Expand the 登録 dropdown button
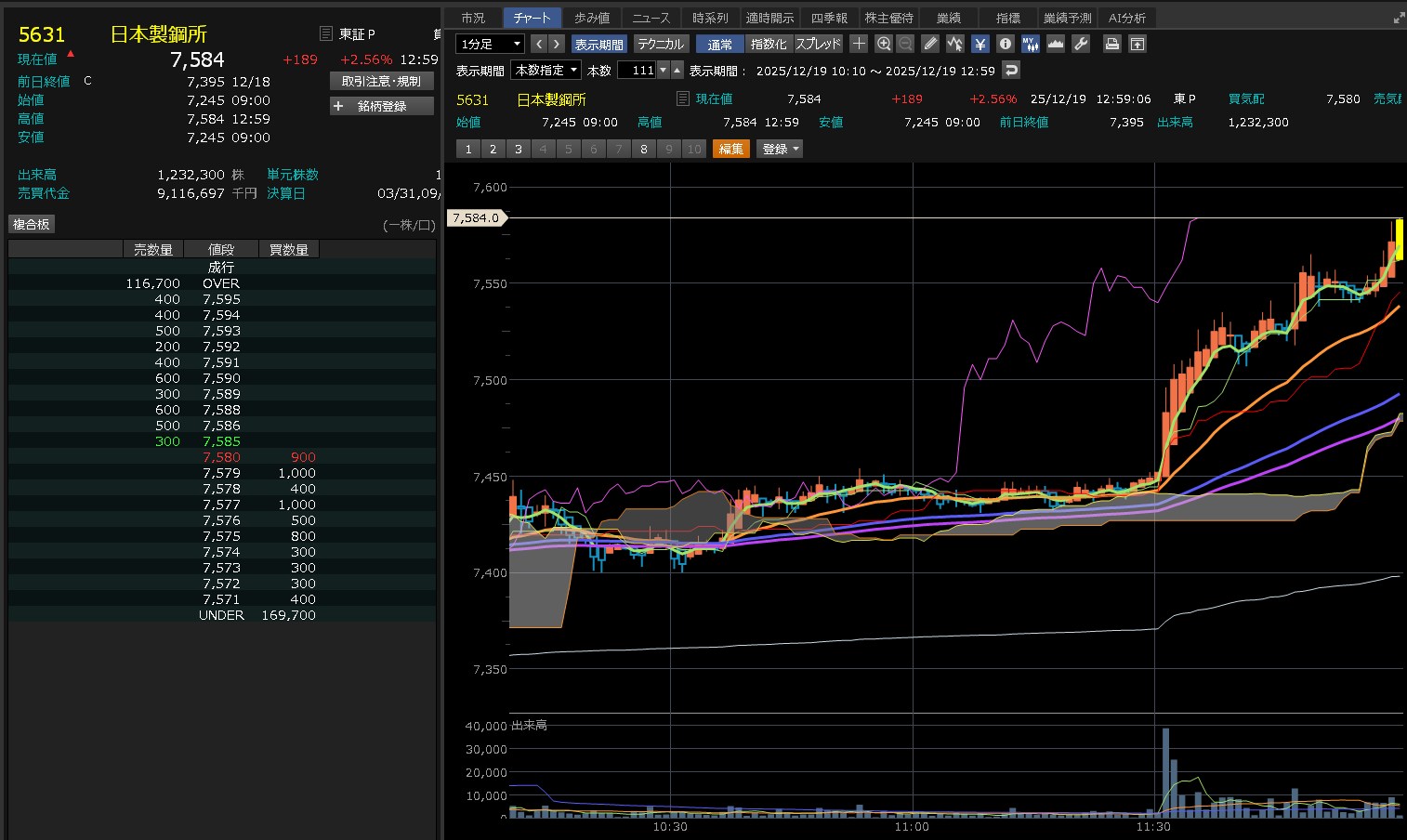Image resolution: width=1407 pixels, height=840 pixels. [x=781, y=149]
